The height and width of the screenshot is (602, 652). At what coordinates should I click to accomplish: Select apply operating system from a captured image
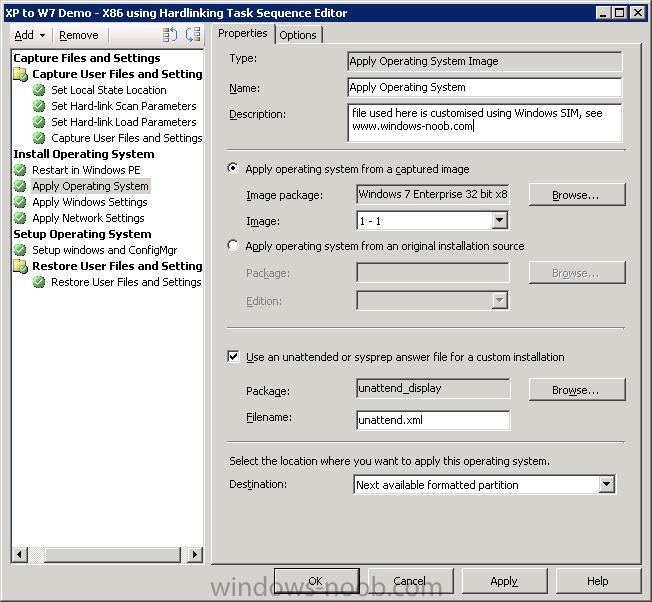(233, 168)
